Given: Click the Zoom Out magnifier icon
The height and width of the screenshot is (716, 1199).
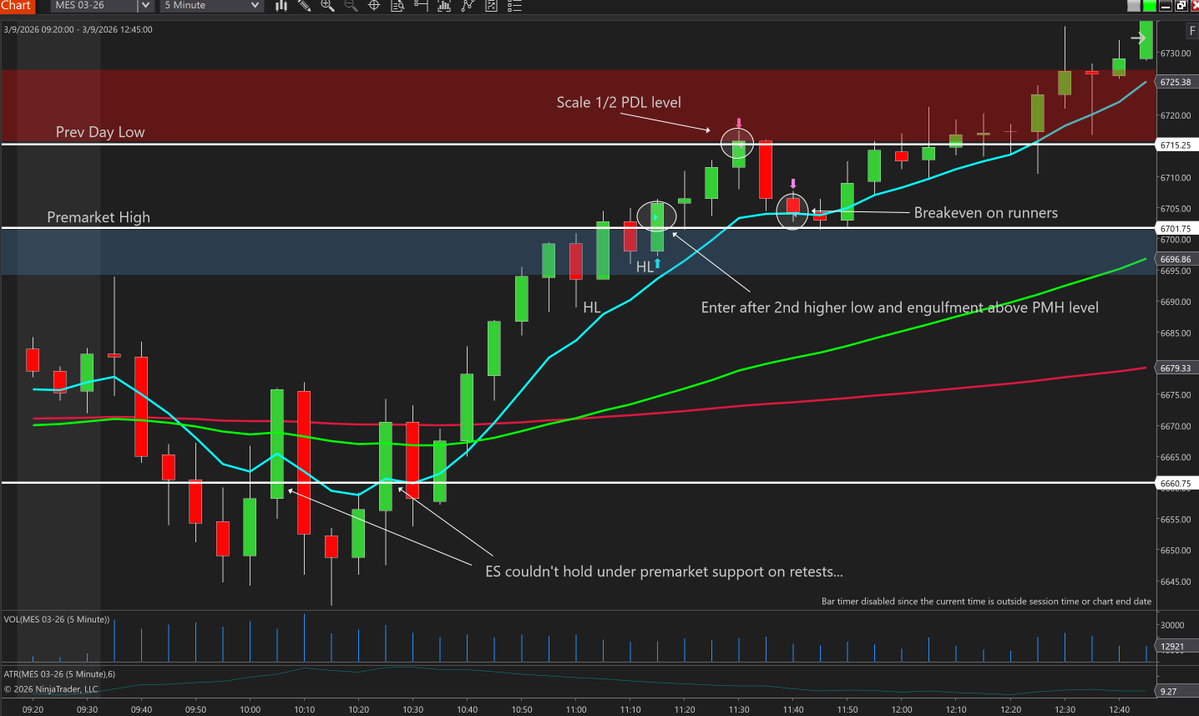Looking at the screenshot, I should [350, 6].
